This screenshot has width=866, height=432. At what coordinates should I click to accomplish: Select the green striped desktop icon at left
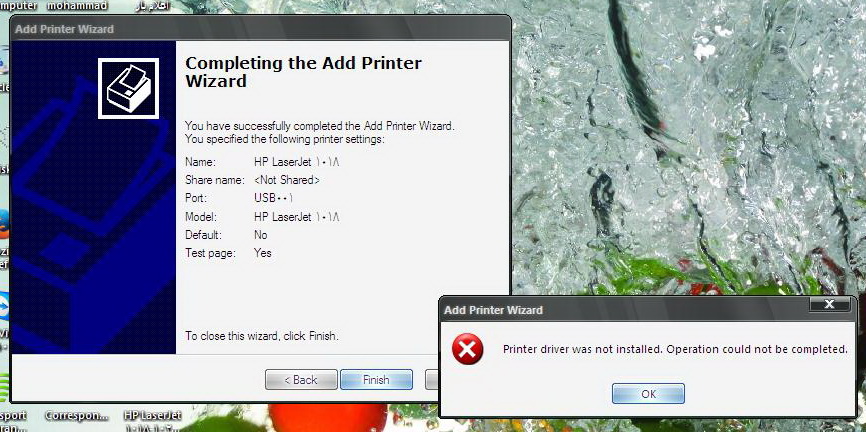[x=4, y=388]
